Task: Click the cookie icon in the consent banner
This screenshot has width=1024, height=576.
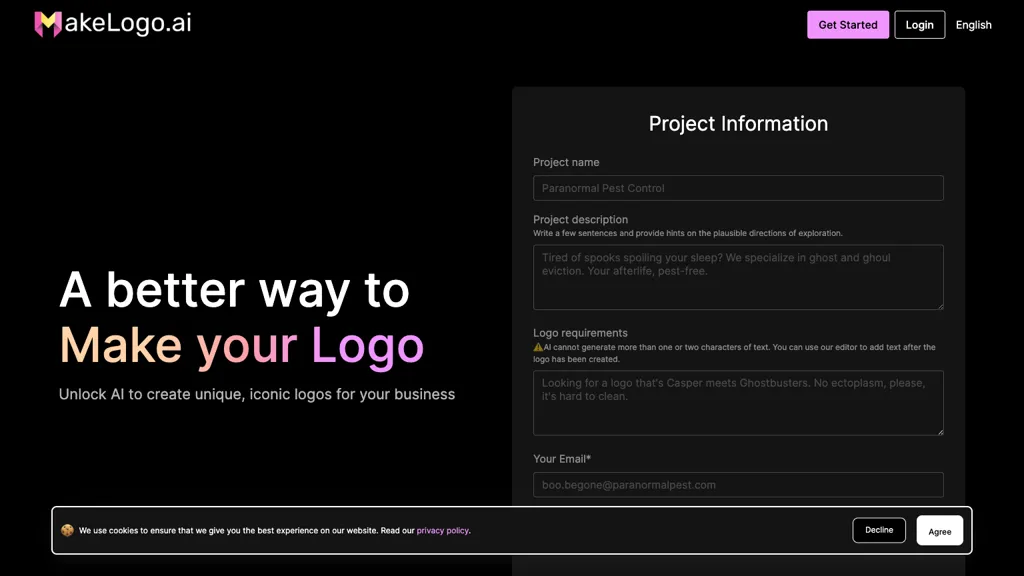Action: tap(67, 530)
